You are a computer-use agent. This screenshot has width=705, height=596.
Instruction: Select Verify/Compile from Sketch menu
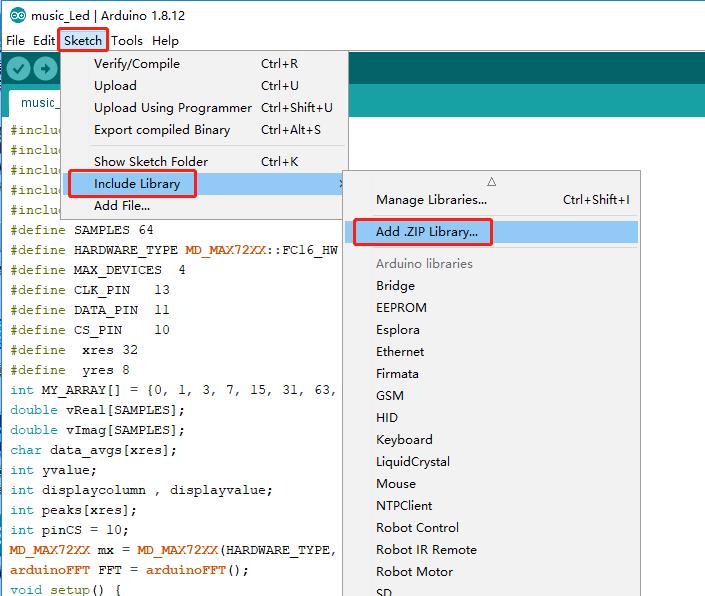coord(137,64)
